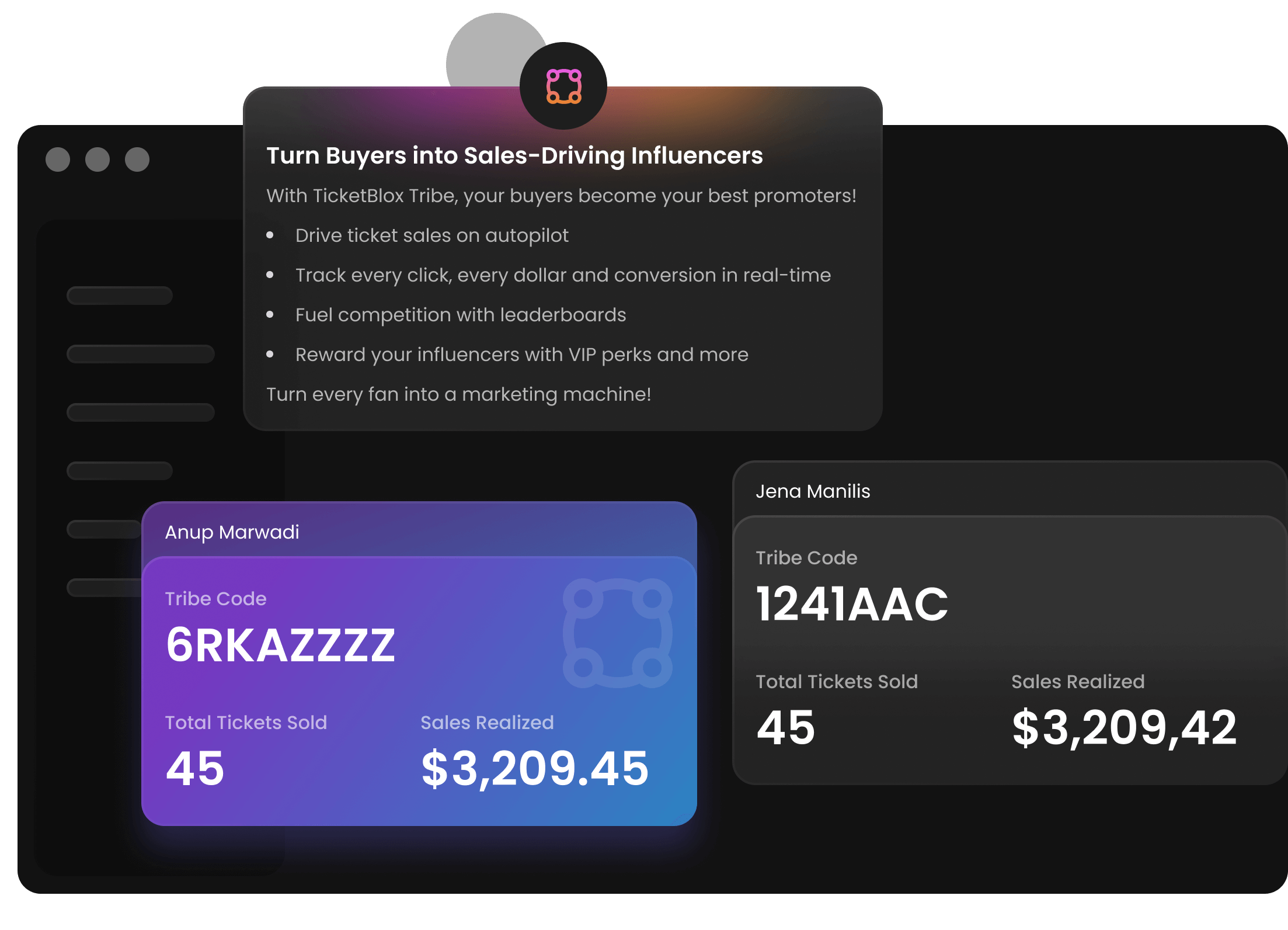
Task: Click "Reward your influencers with VIP perks" bullet
Action: (521, 355)
